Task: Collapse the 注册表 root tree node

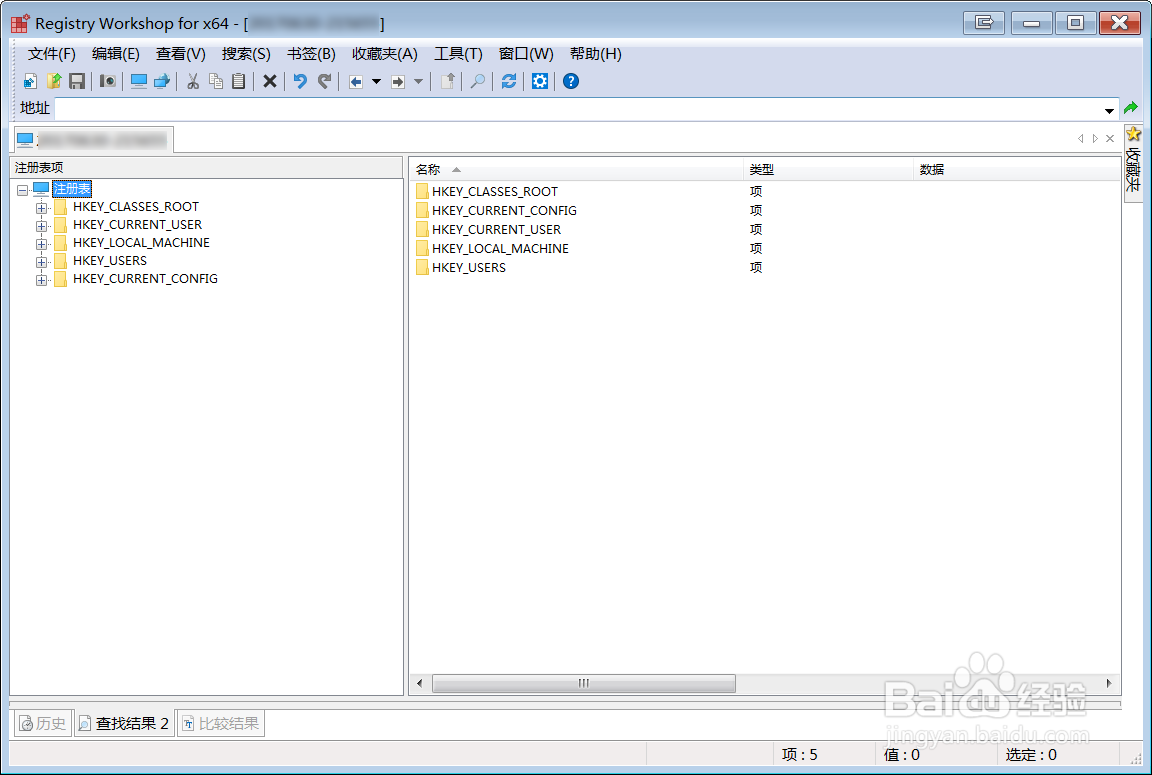Action: (x=23, y=190)
